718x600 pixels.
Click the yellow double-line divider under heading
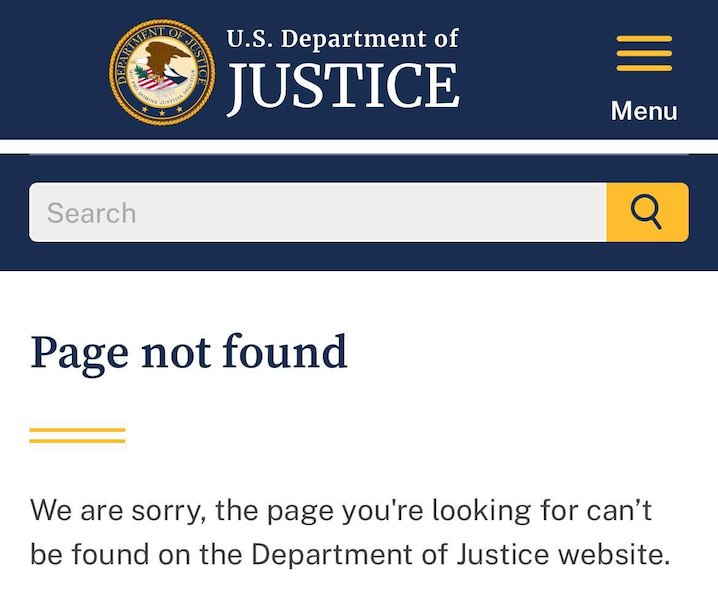point(77,435)
